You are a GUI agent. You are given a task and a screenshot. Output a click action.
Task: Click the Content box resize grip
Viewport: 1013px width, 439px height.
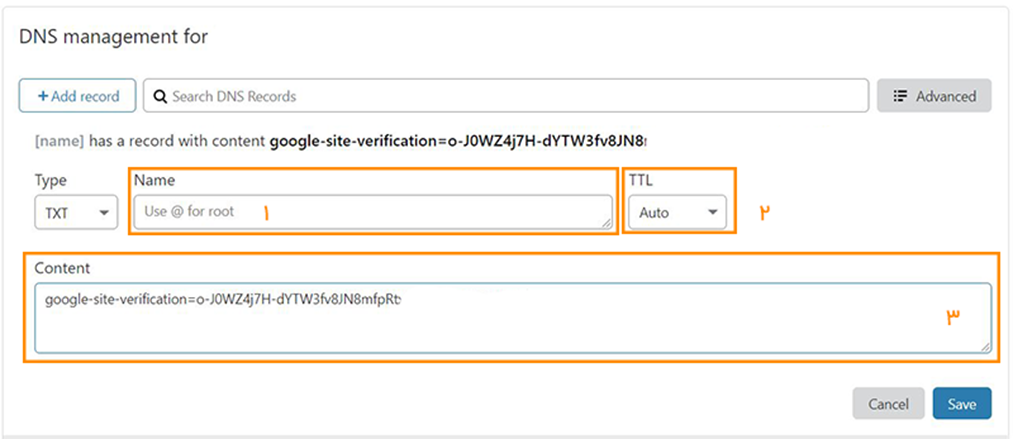[985, 347]
